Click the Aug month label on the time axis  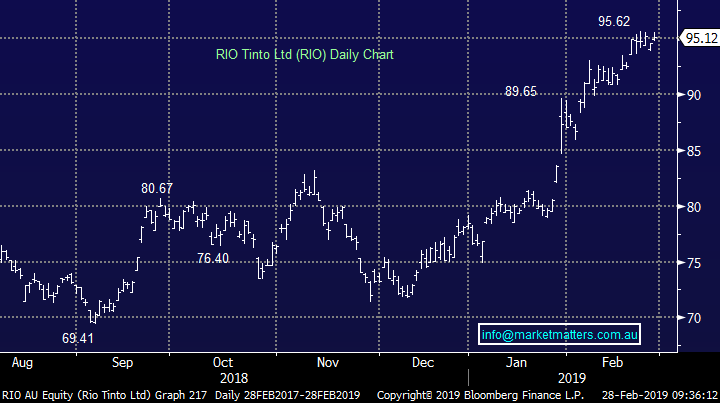pyautogui.click(x=22, y=363)
